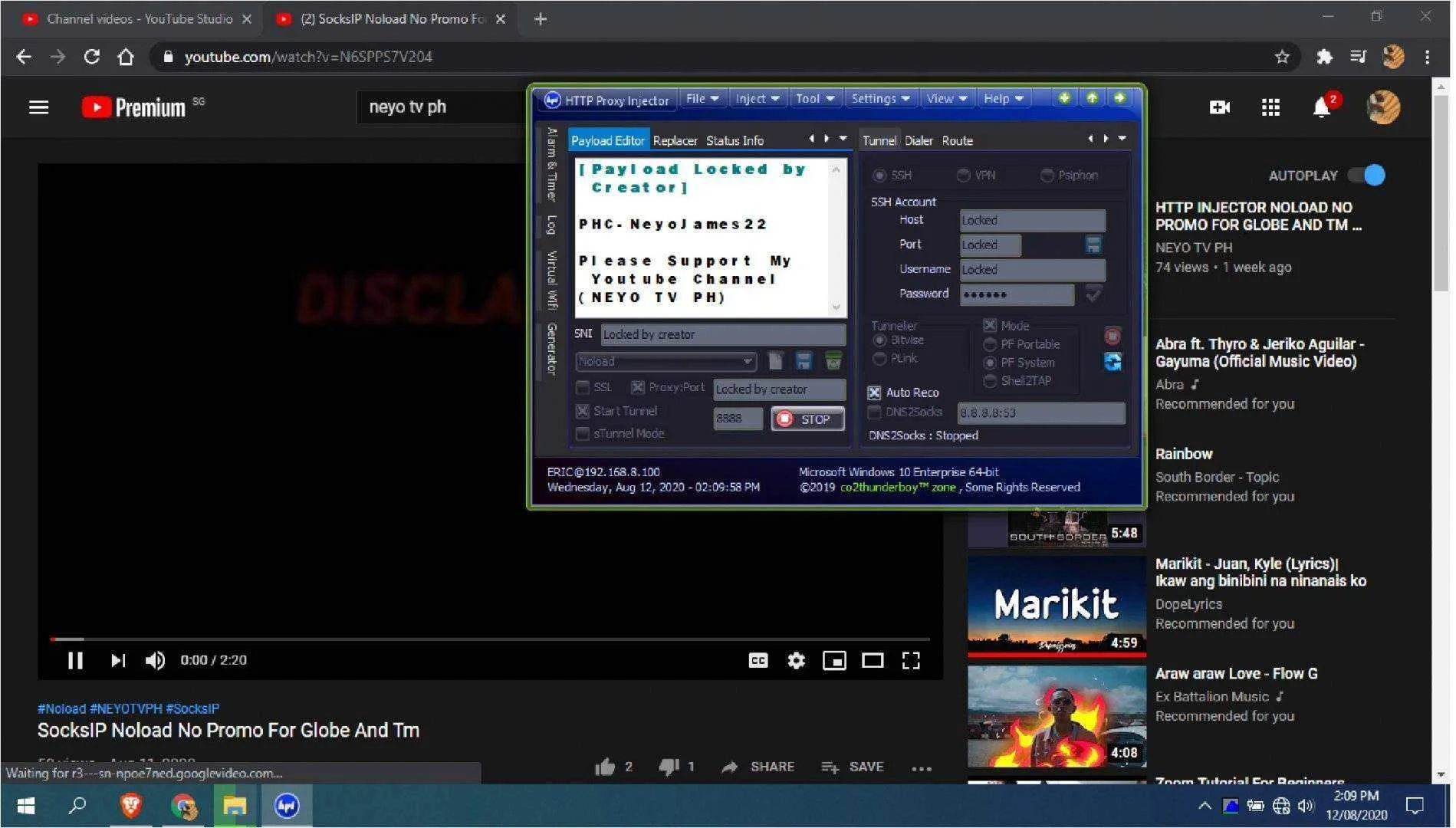Open the Payload Editor tab list arrow
Viewport: 1456px width, 828px height.
(843, 139)
